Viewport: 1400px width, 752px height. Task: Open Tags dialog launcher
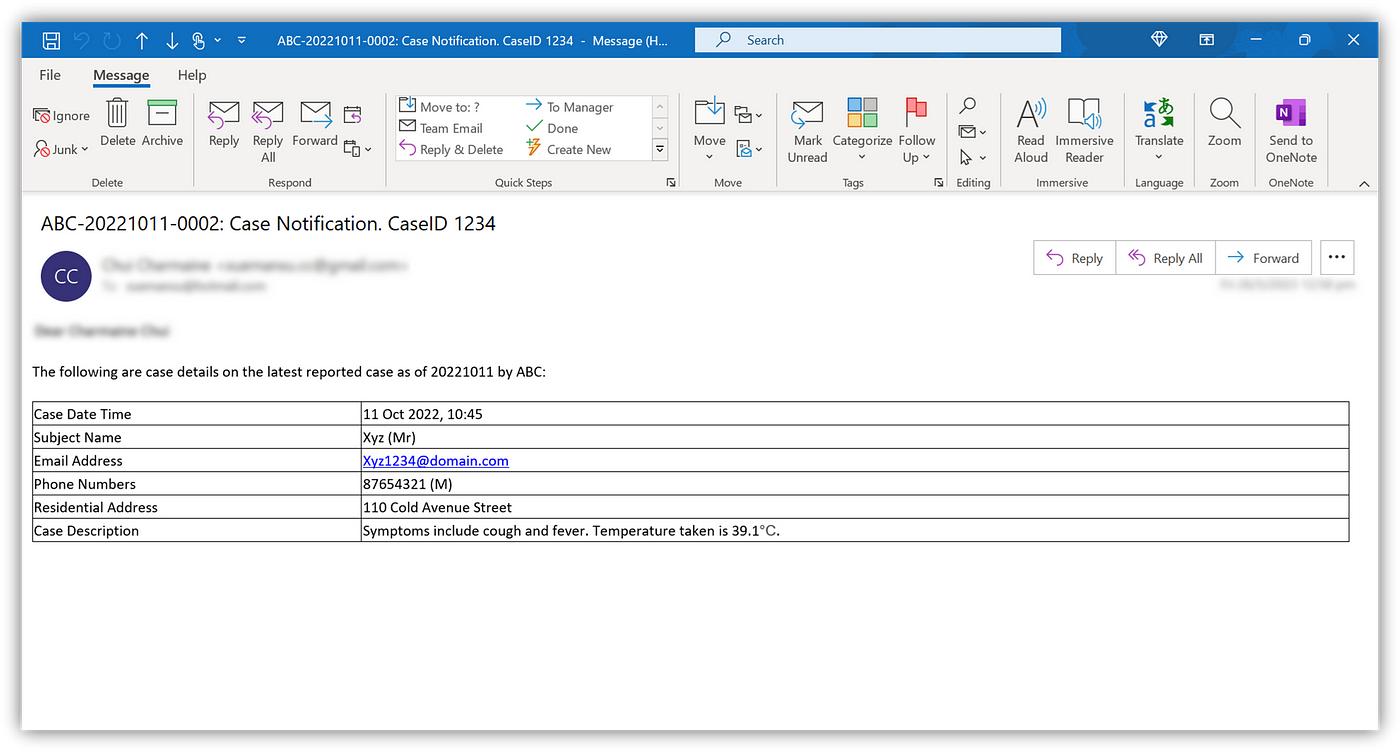pos(939,183)
